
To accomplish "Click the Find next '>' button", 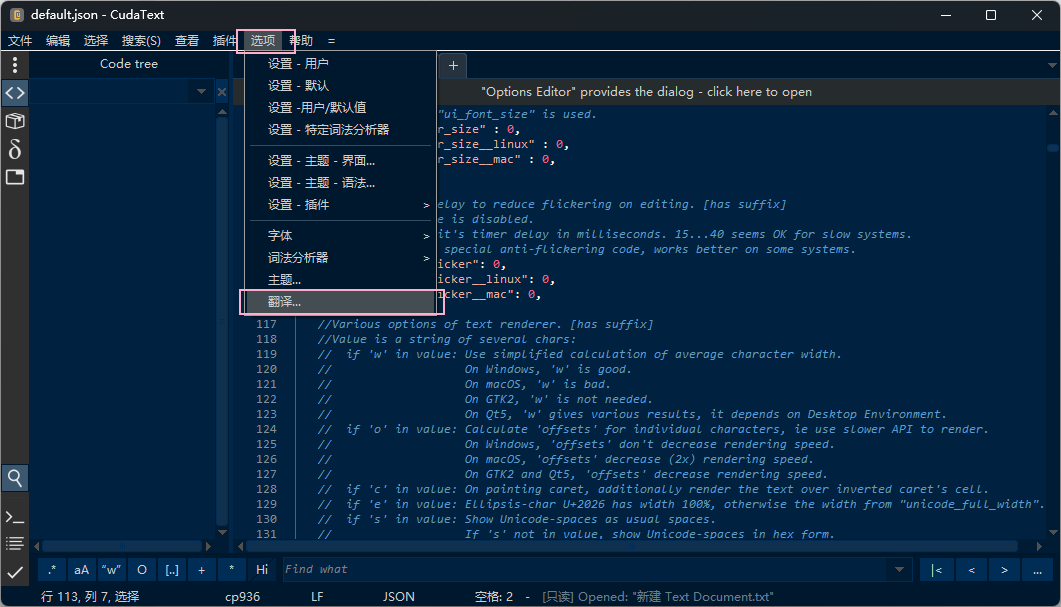I will point(1004,570).
